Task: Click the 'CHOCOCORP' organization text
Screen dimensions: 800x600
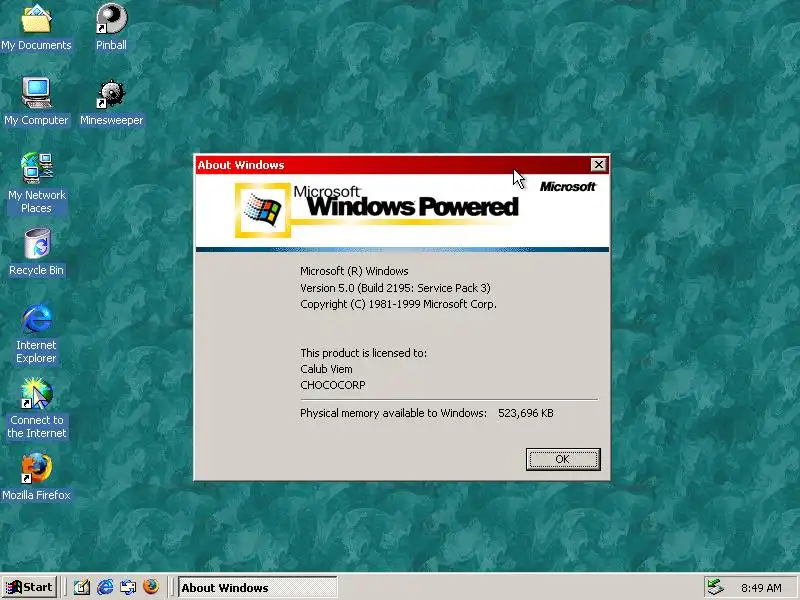Action: [333, 385]
